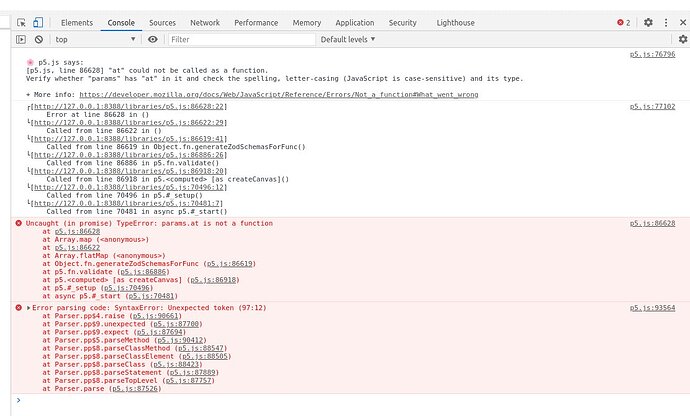This screenshot has height=416, width=690.
Task: Click 'at Array.flatMap (<anonymous>)' stack line
Action: (104, 255)
